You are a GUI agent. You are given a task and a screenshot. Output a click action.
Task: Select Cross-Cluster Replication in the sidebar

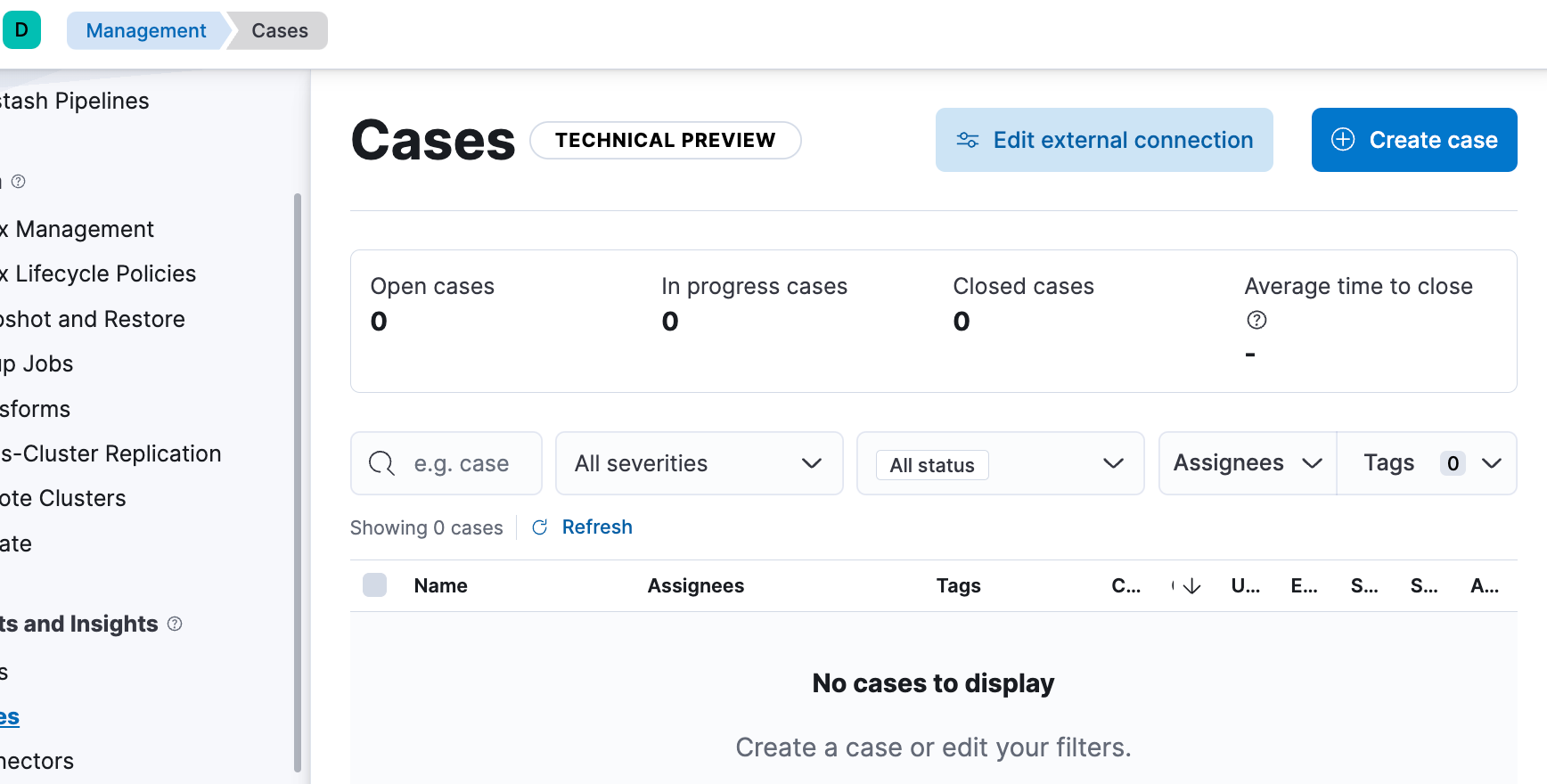pos(110,453)
